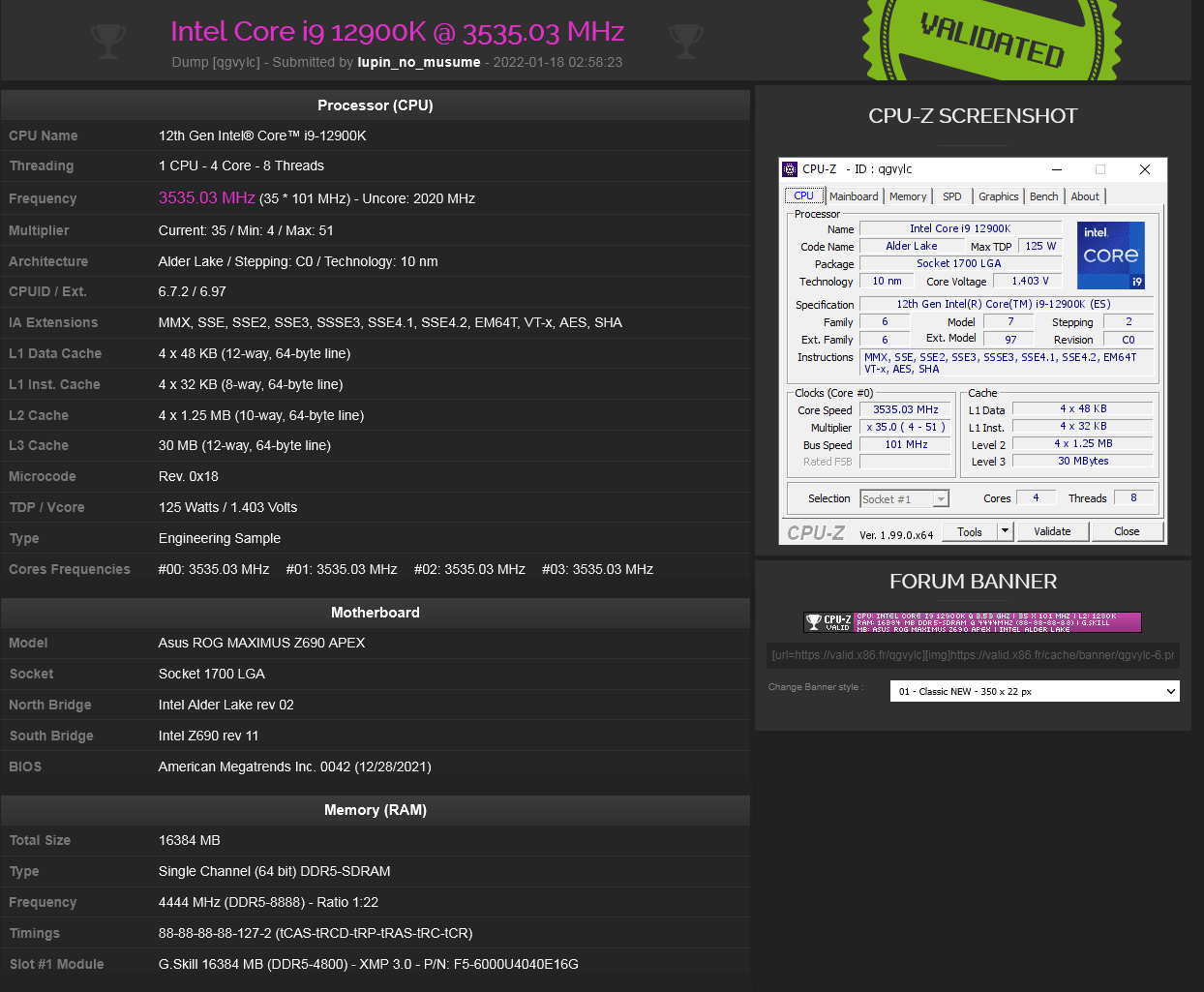The image size is (1204, 992).
Task: Switch to the About tab
Action: point(1085,196)
